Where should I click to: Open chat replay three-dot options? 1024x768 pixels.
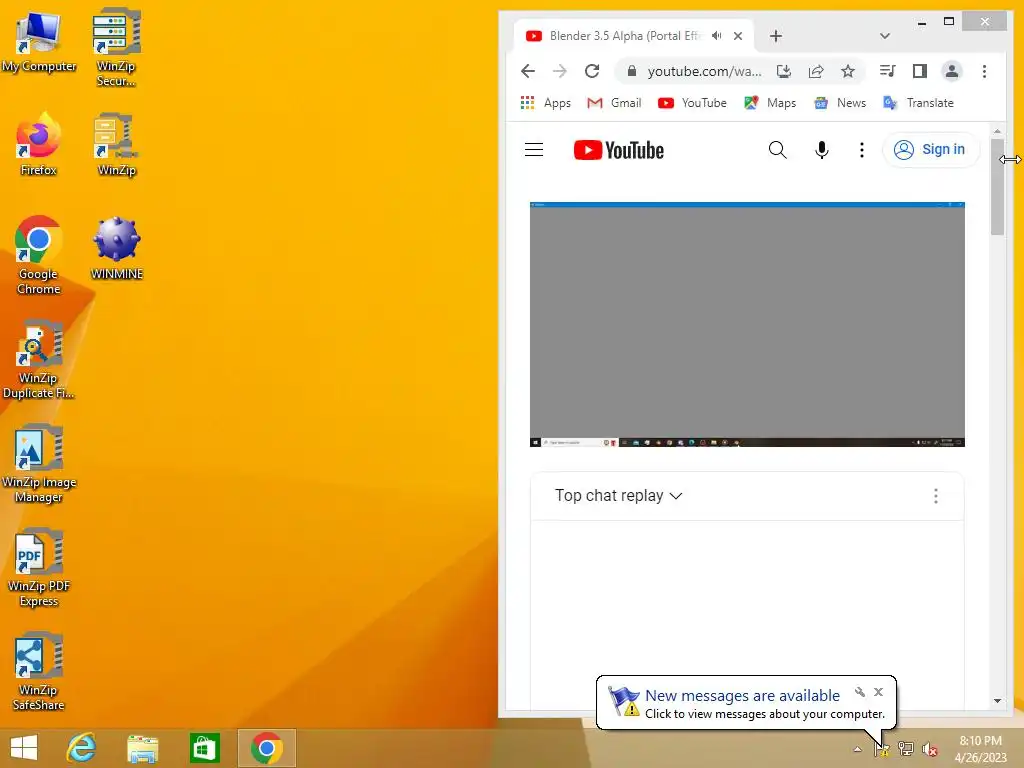(936, 496)
